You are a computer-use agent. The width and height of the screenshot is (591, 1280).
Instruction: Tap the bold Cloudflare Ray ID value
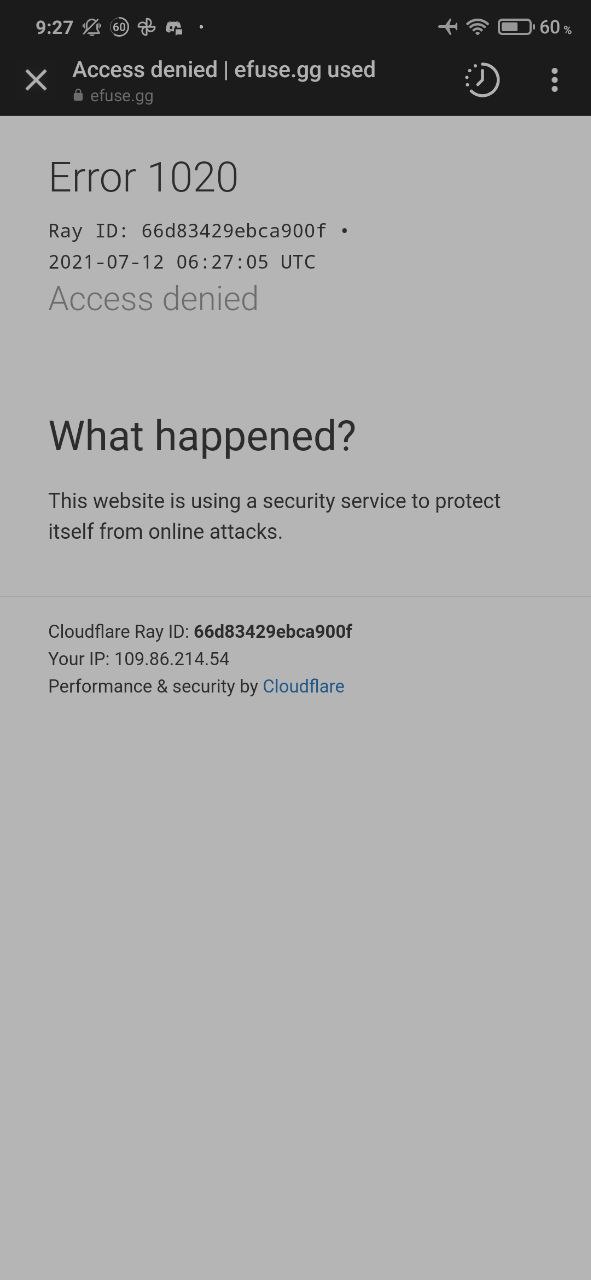point(273,631)
